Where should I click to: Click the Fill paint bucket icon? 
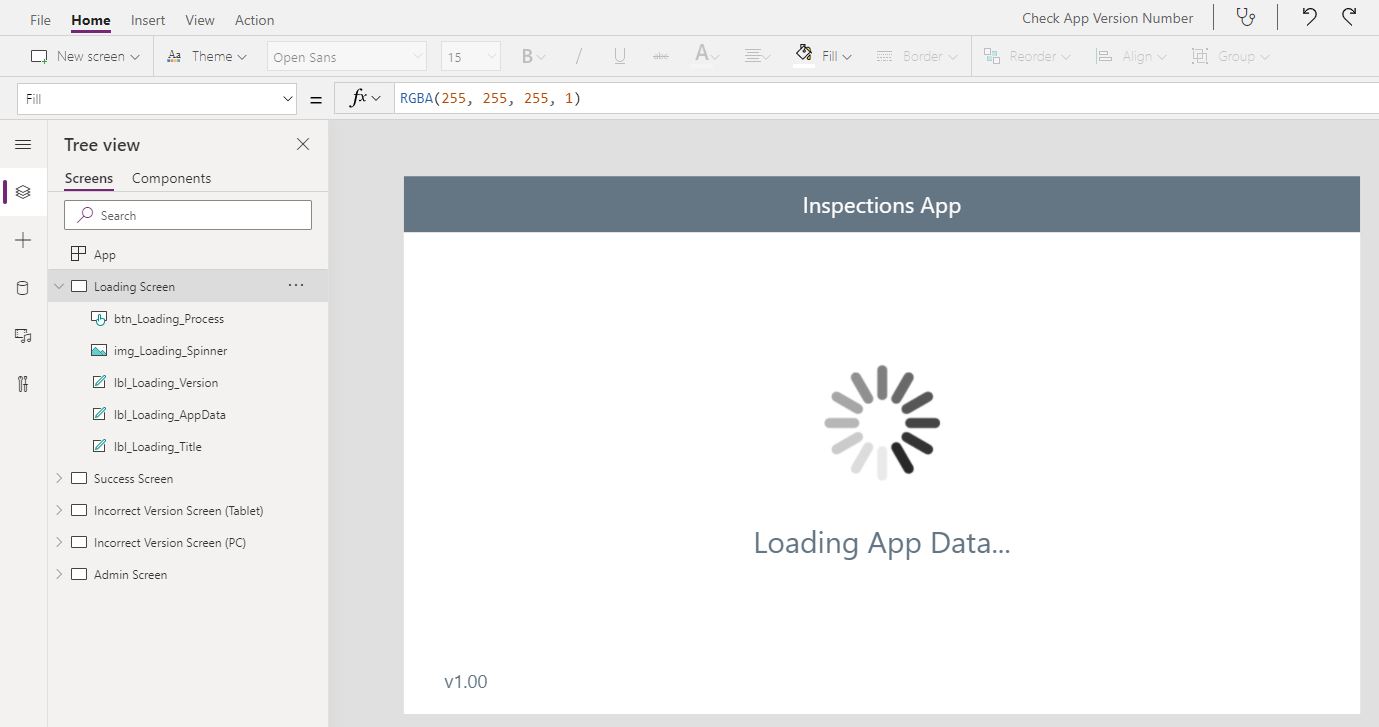point(805,56)
